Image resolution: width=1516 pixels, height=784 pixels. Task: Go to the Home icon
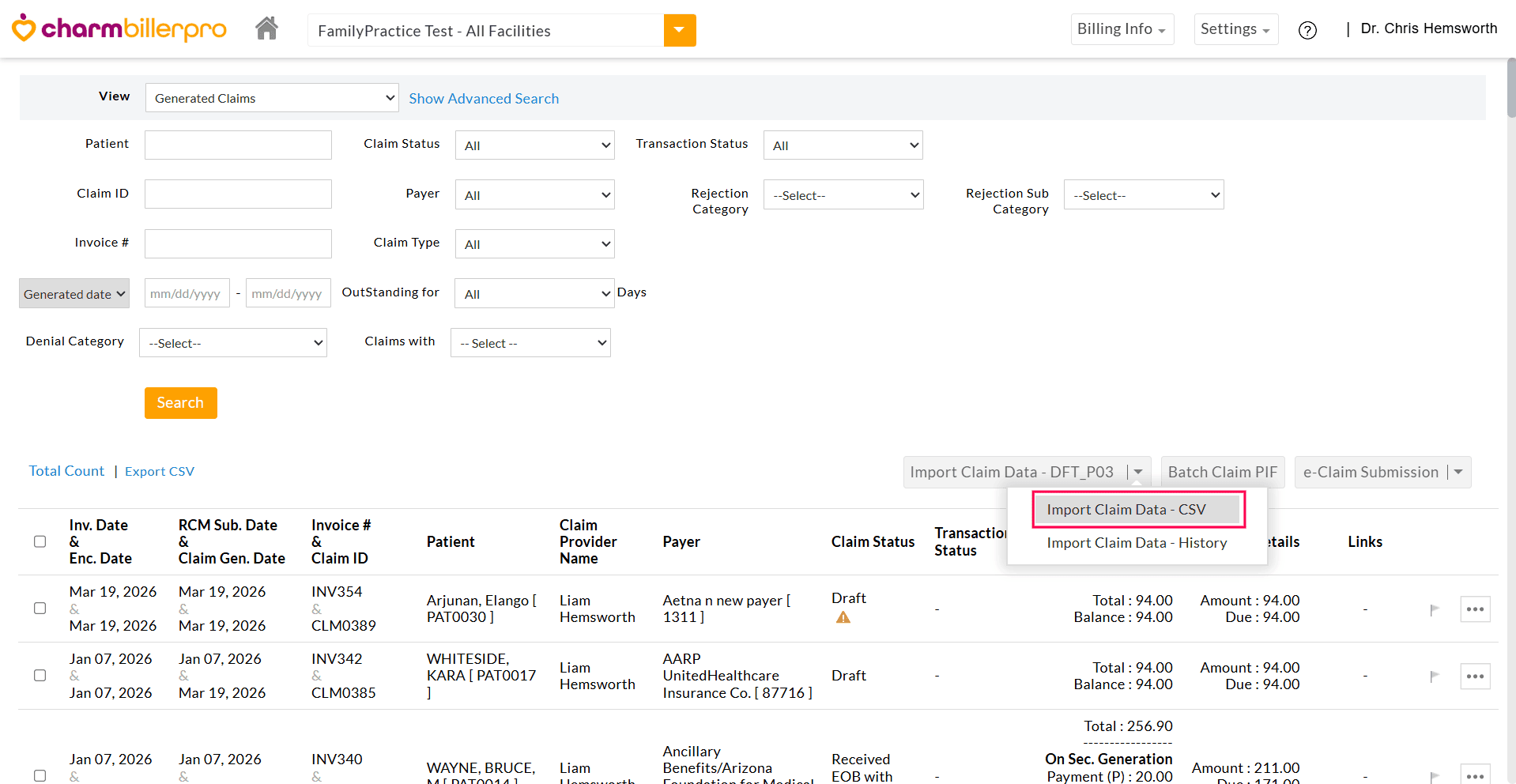(x=267, y=28)
